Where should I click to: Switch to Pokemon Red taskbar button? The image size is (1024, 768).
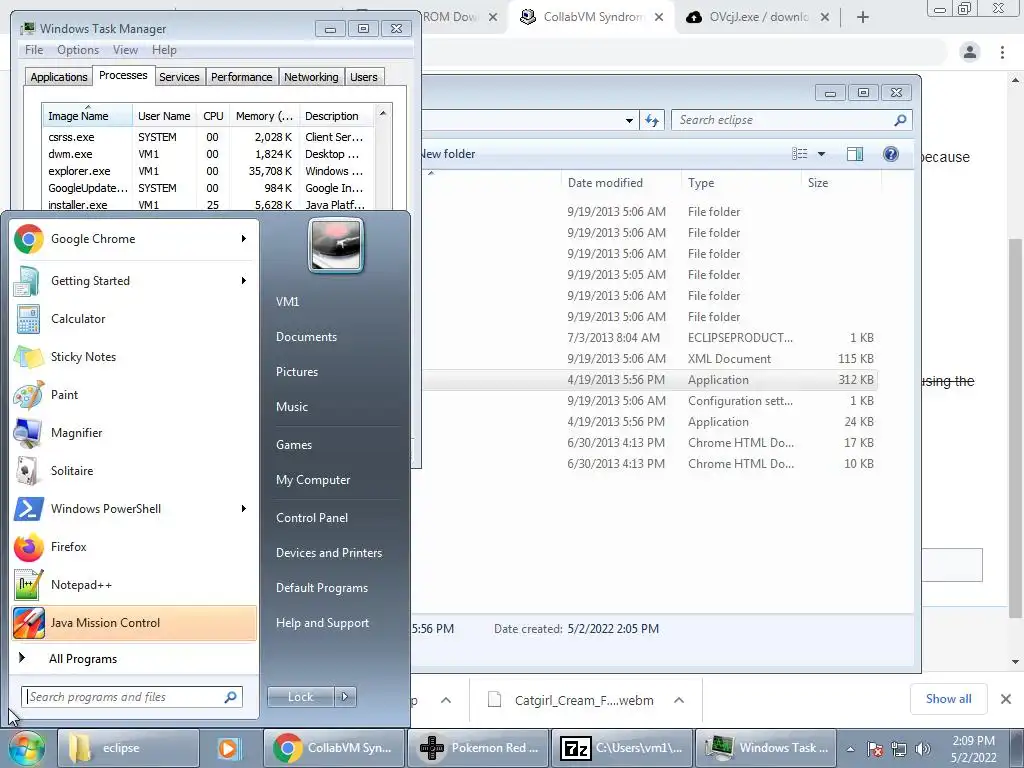click(478, 748)
